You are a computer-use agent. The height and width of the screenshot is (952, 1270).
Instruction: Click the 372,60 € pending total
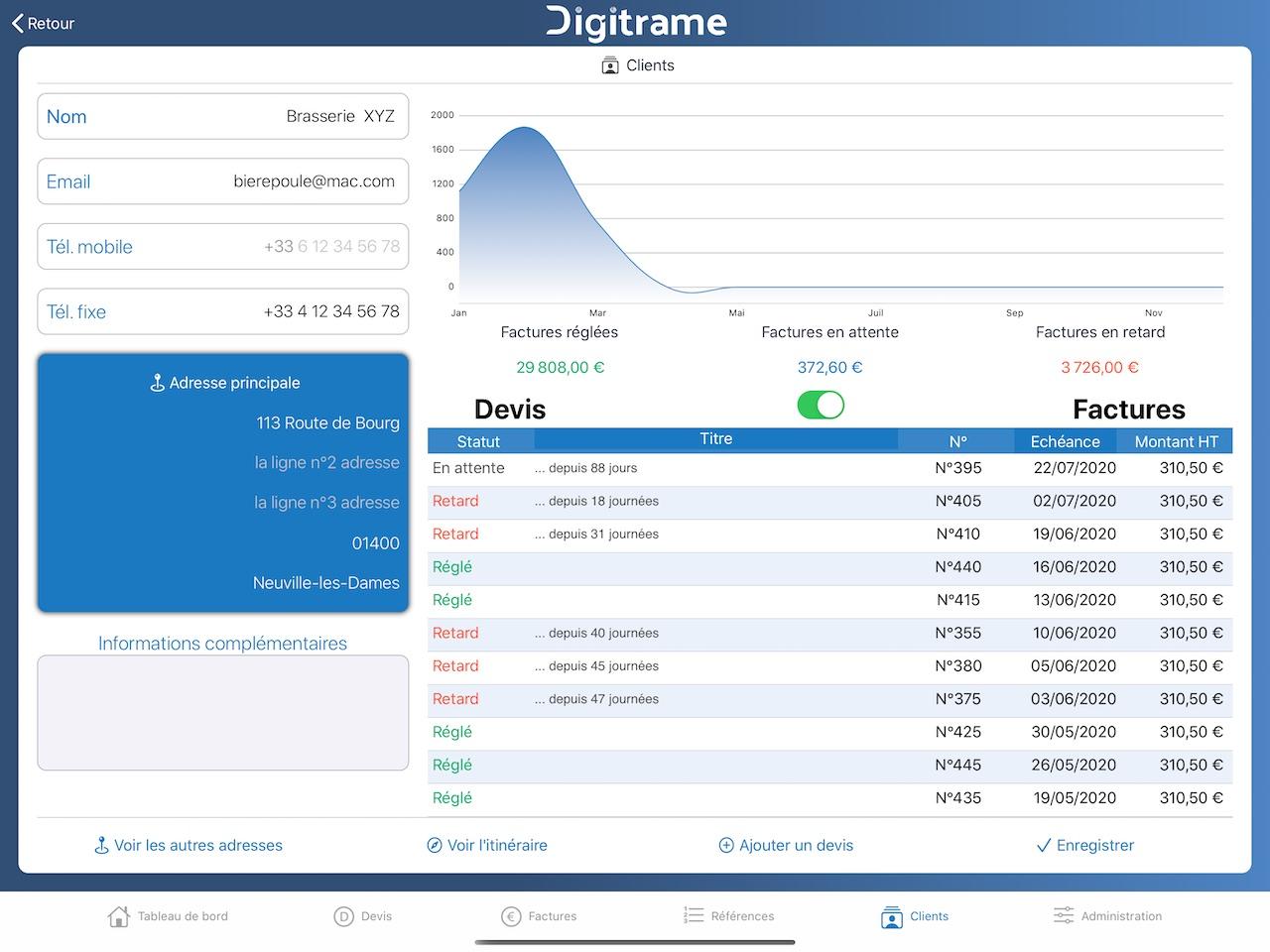[x=830, y=368]
